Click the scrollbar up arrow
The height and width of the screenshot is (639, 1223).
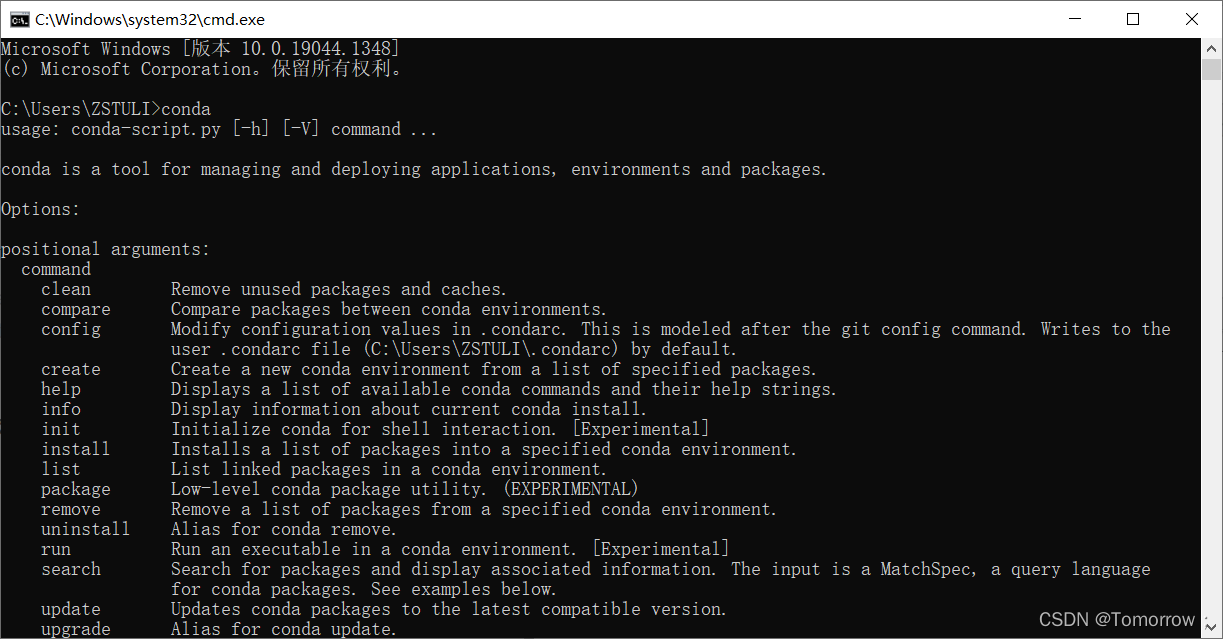coord(1211,48)
